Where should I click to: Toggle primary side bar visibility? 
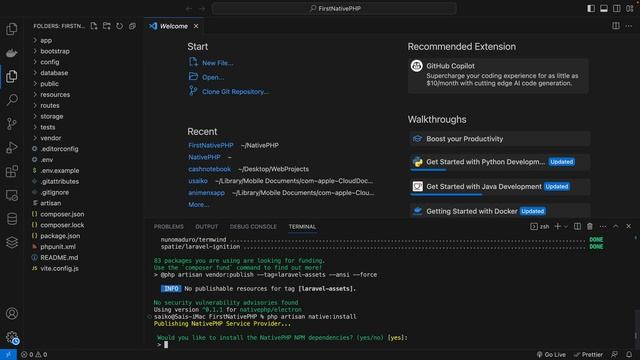[591, 8]
